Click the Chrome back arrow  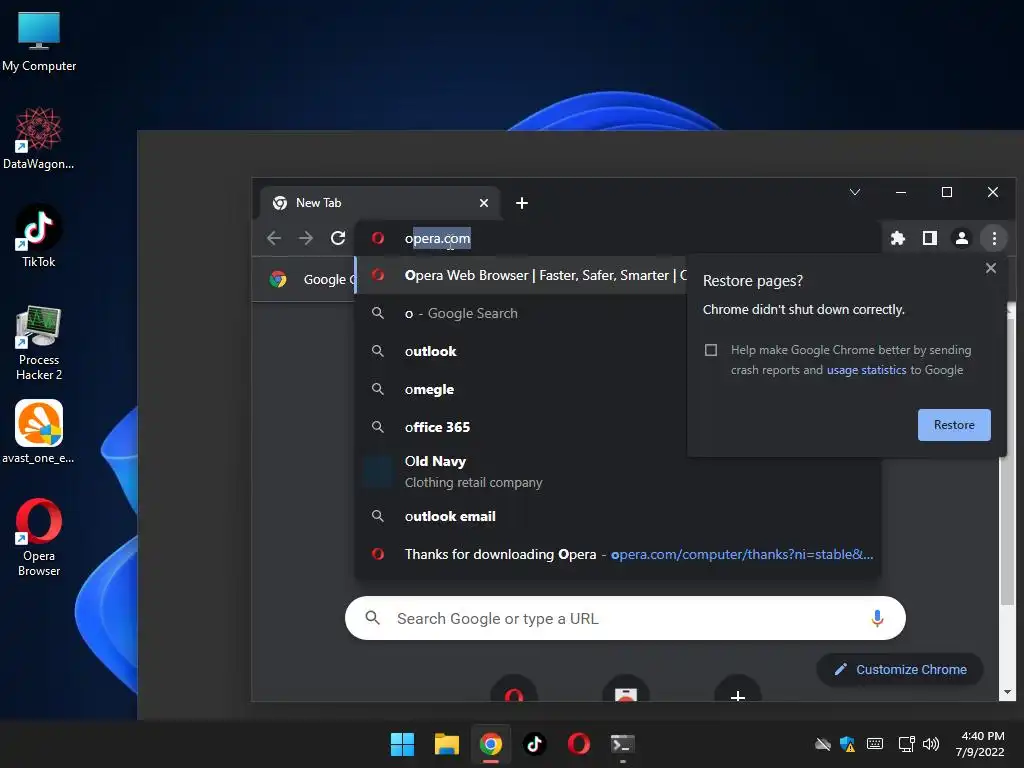pyautogui.click(x=274, y=238)
